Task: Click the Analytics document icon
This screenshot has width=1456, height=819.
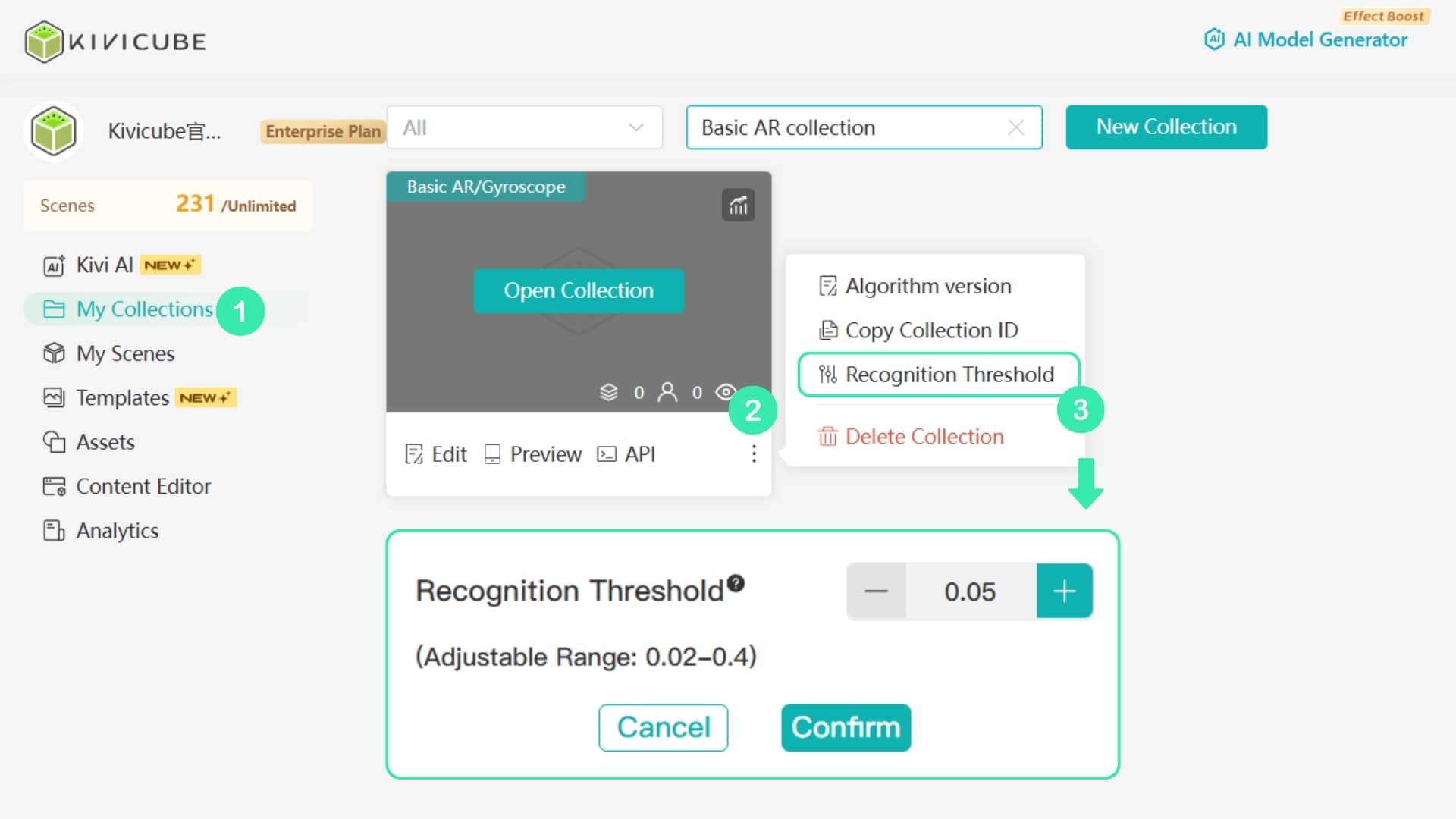Action: pos(54,530)
